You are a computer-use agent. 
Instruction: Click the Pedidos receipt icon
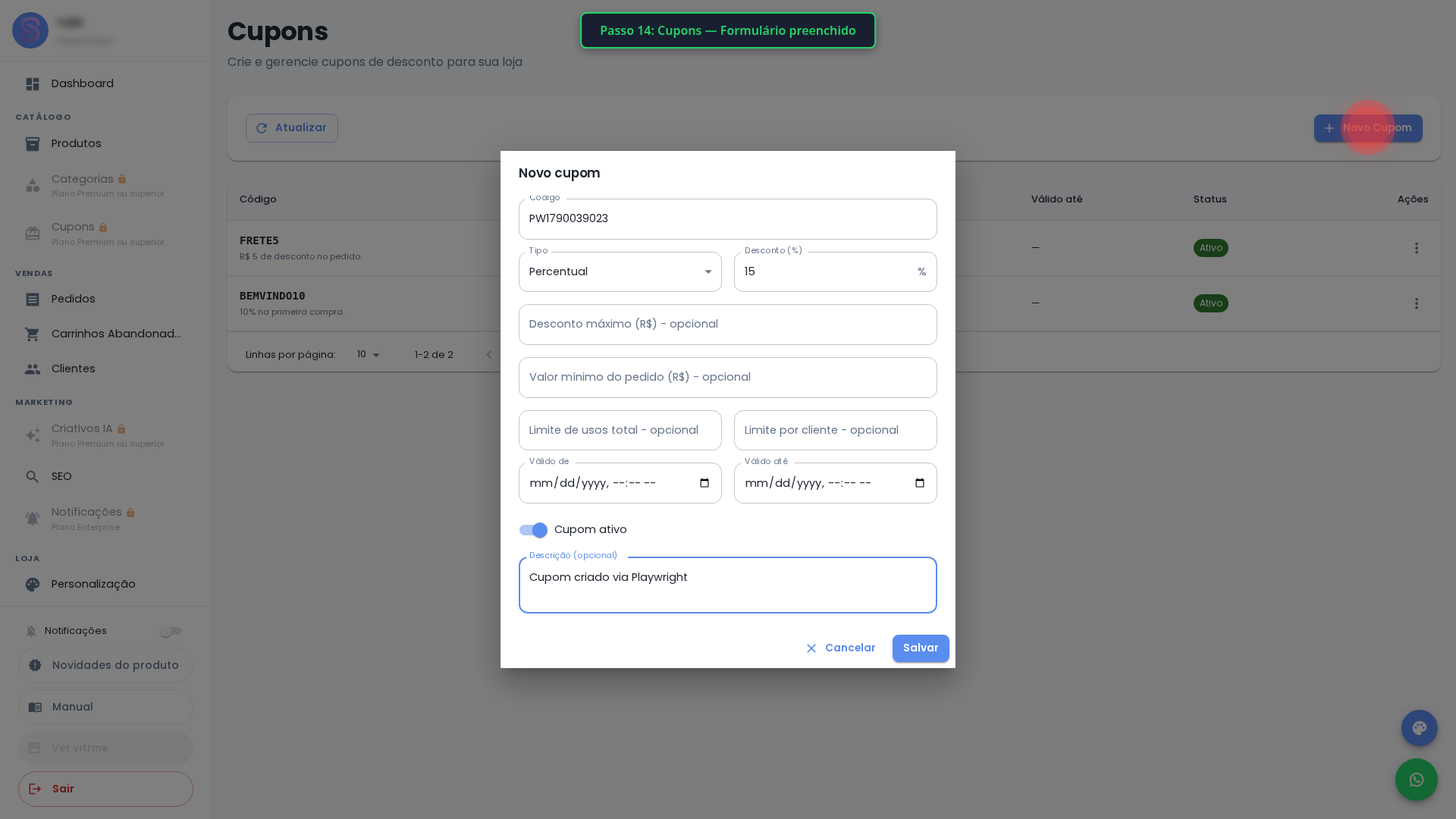33,300
